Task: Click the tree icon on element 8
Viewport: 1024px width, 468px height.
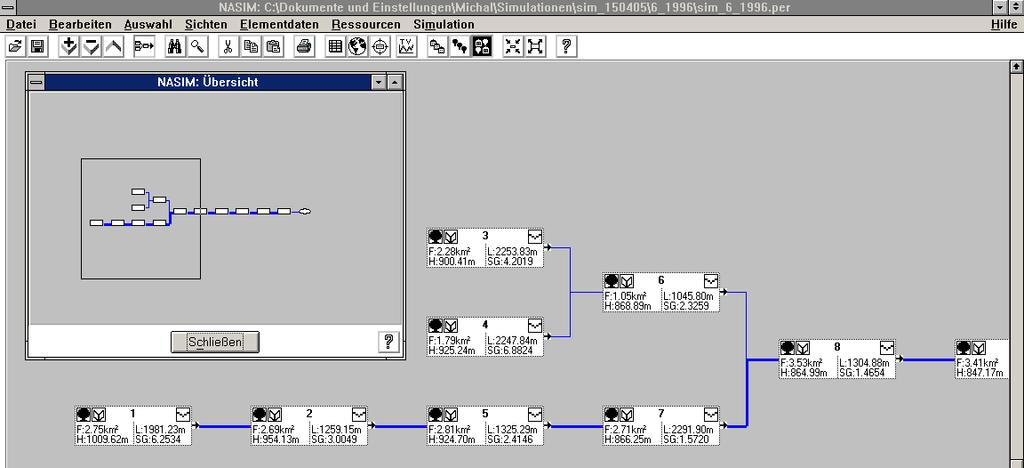Action: 788,347
